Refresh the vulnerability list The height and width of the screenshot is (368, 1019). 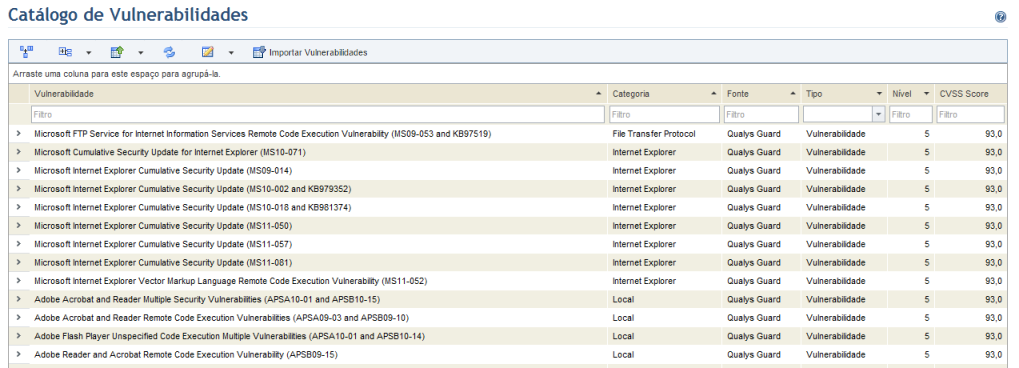pyautogui.click(x=169, y=51)
